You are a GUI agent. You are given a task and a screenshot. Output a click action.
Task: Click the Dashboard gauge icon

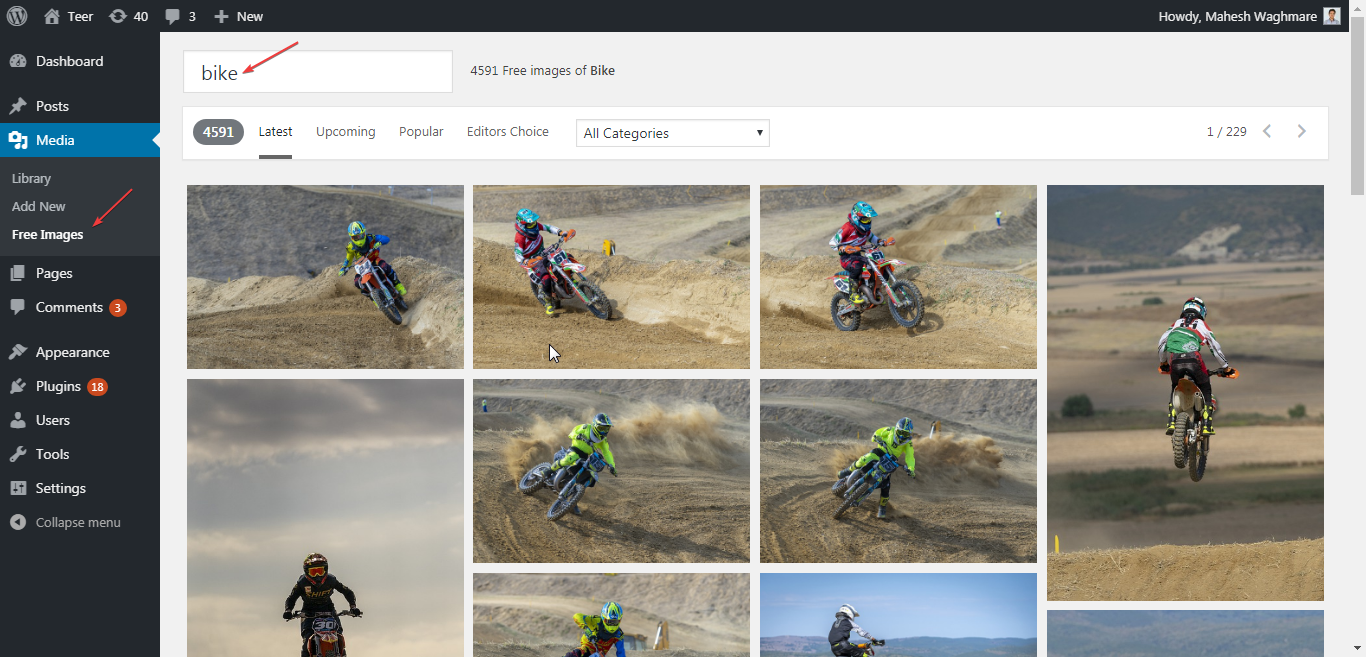(x=18, y=61)
